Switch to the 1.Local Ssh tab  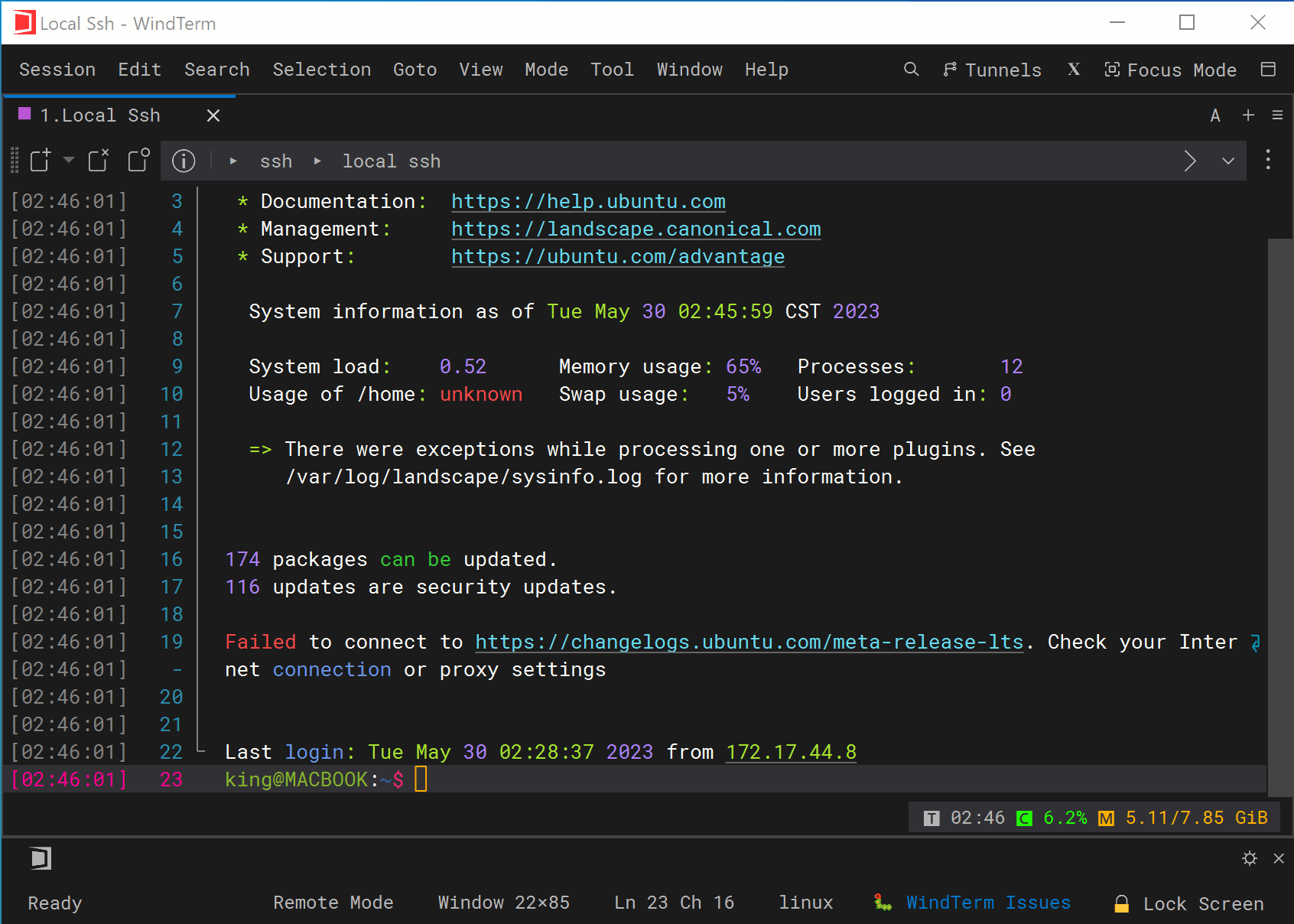(x=100, y=115)
